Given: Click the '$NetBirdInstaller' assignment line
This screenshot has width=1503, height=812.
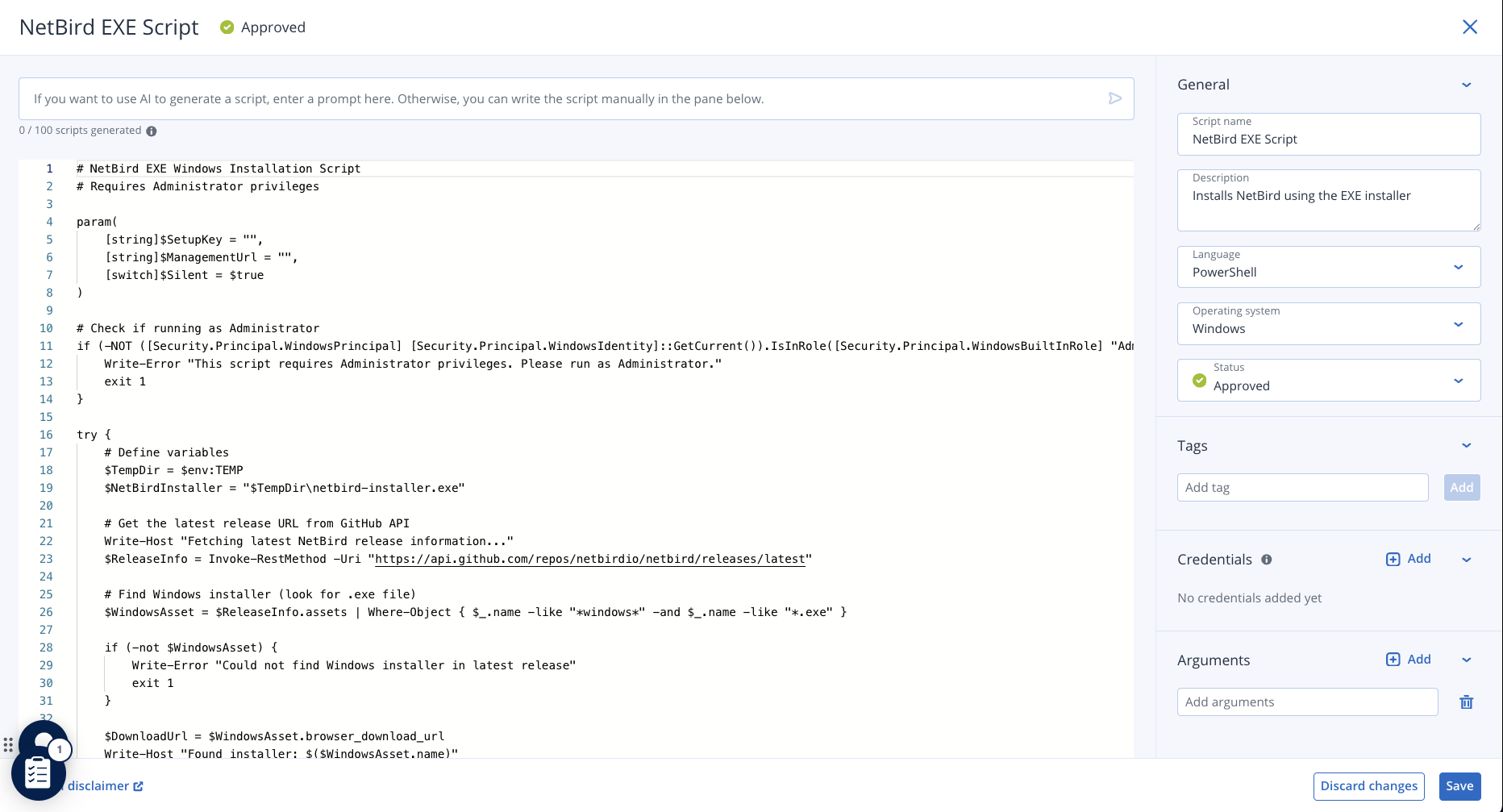Looking at the screenshot, I should tap(285, 488).
